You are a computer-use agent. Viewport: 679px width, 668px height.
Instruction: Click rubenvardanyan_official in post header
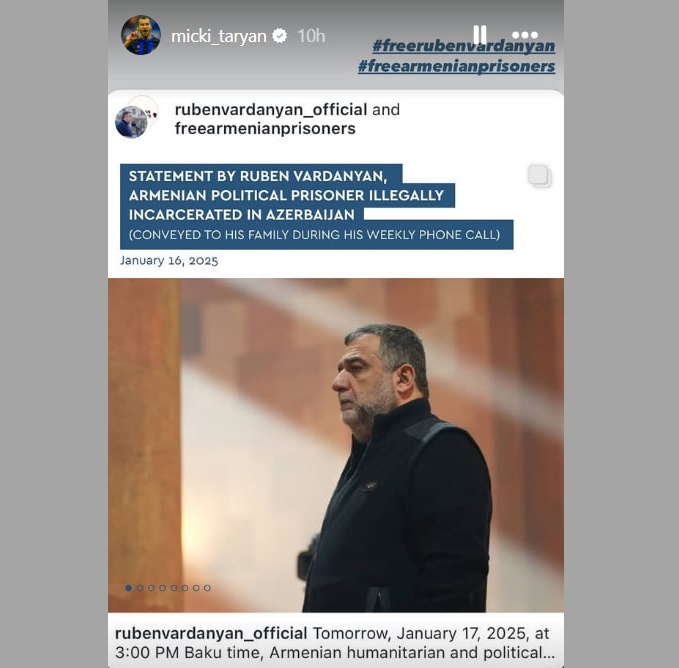pos(271,110)
